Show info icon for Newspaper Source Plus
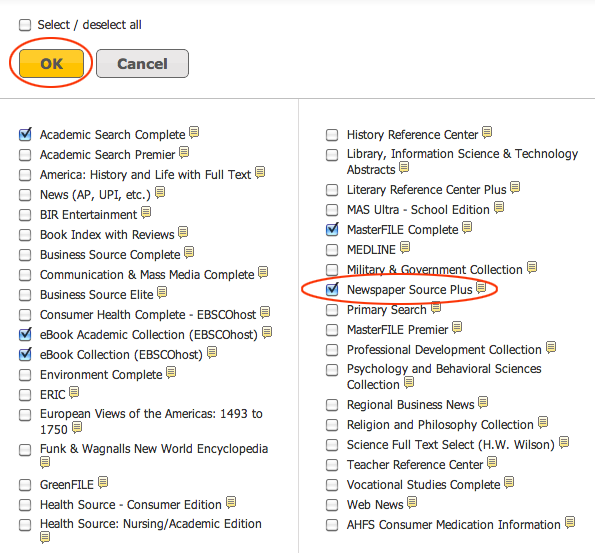The height and width of the screenshot is (553, 595). coord(481,288)
